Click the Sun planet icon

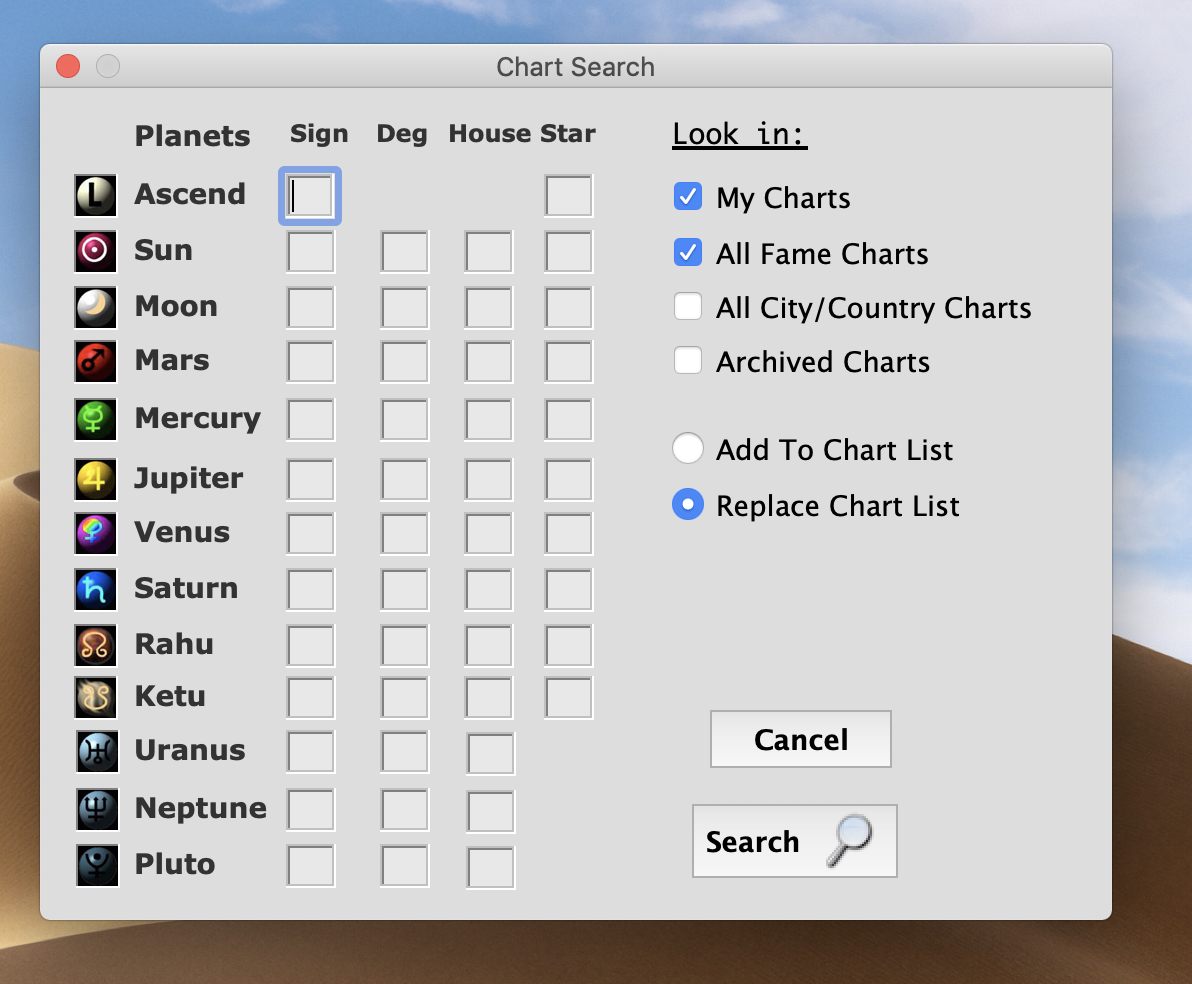click(96, 251)
